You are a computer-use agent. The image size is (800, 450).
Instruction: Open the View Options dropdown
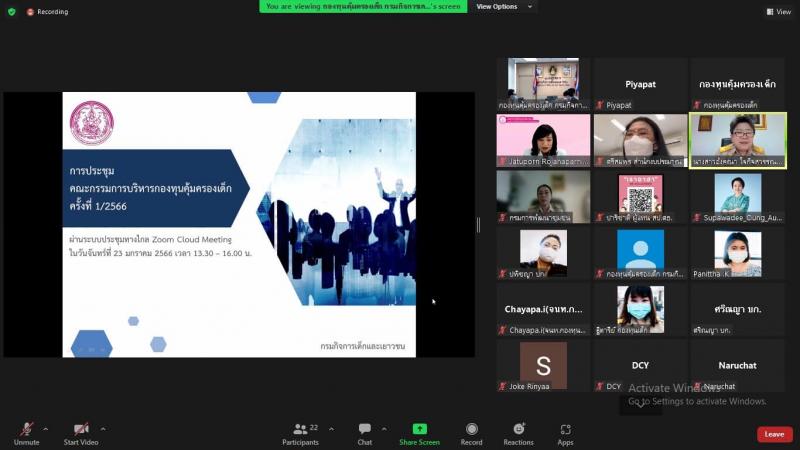[x=504, y=7]
